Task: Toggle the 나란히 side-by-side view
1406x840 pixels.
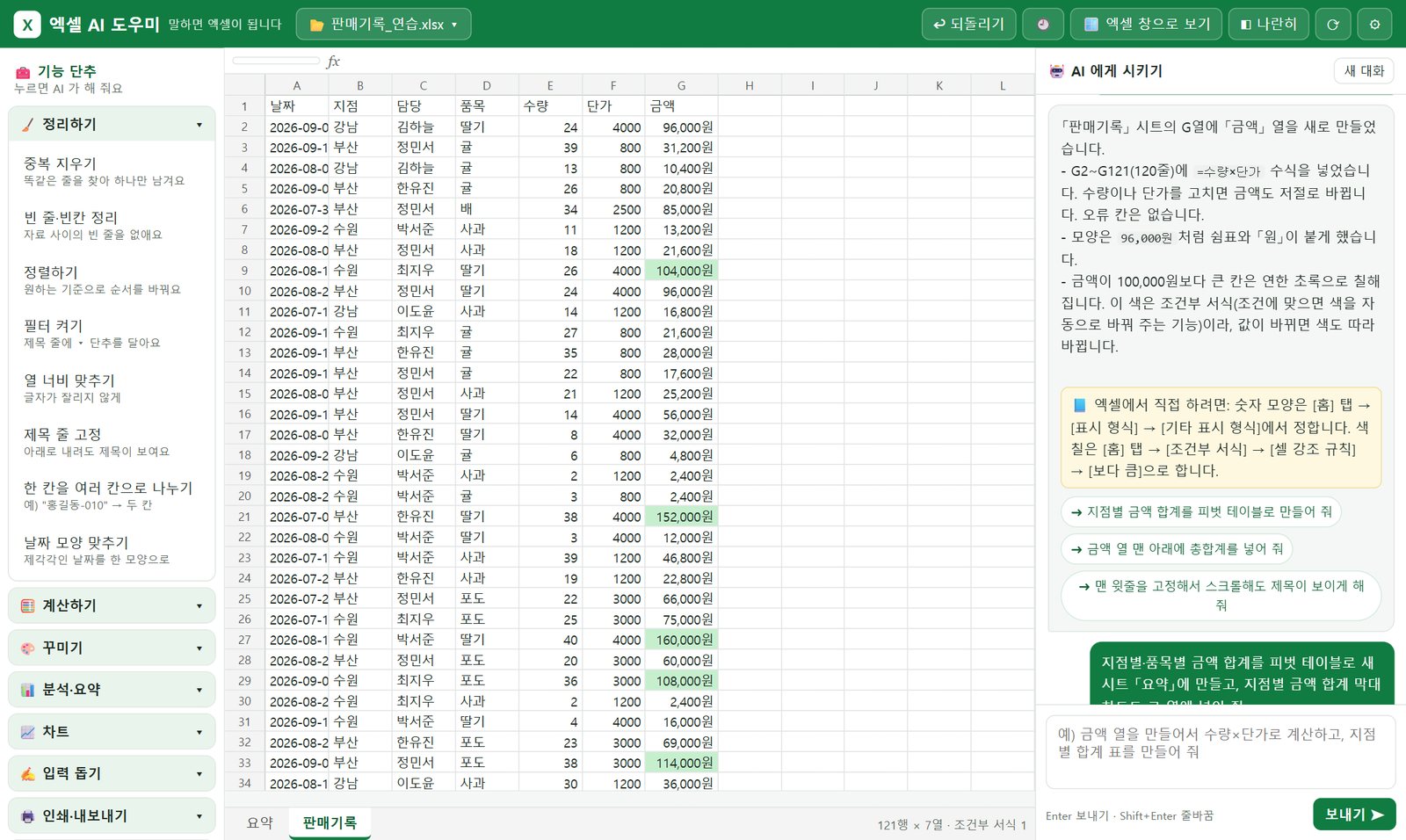Action: tap(1268, 24)
